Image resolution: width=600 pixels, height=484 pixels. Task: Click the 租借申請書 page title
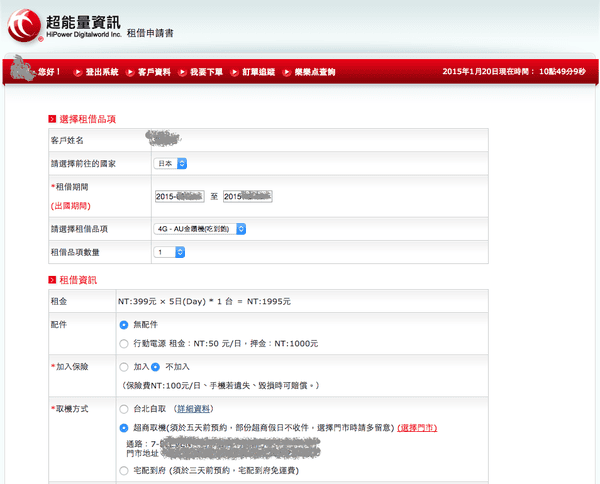[150, 33]
